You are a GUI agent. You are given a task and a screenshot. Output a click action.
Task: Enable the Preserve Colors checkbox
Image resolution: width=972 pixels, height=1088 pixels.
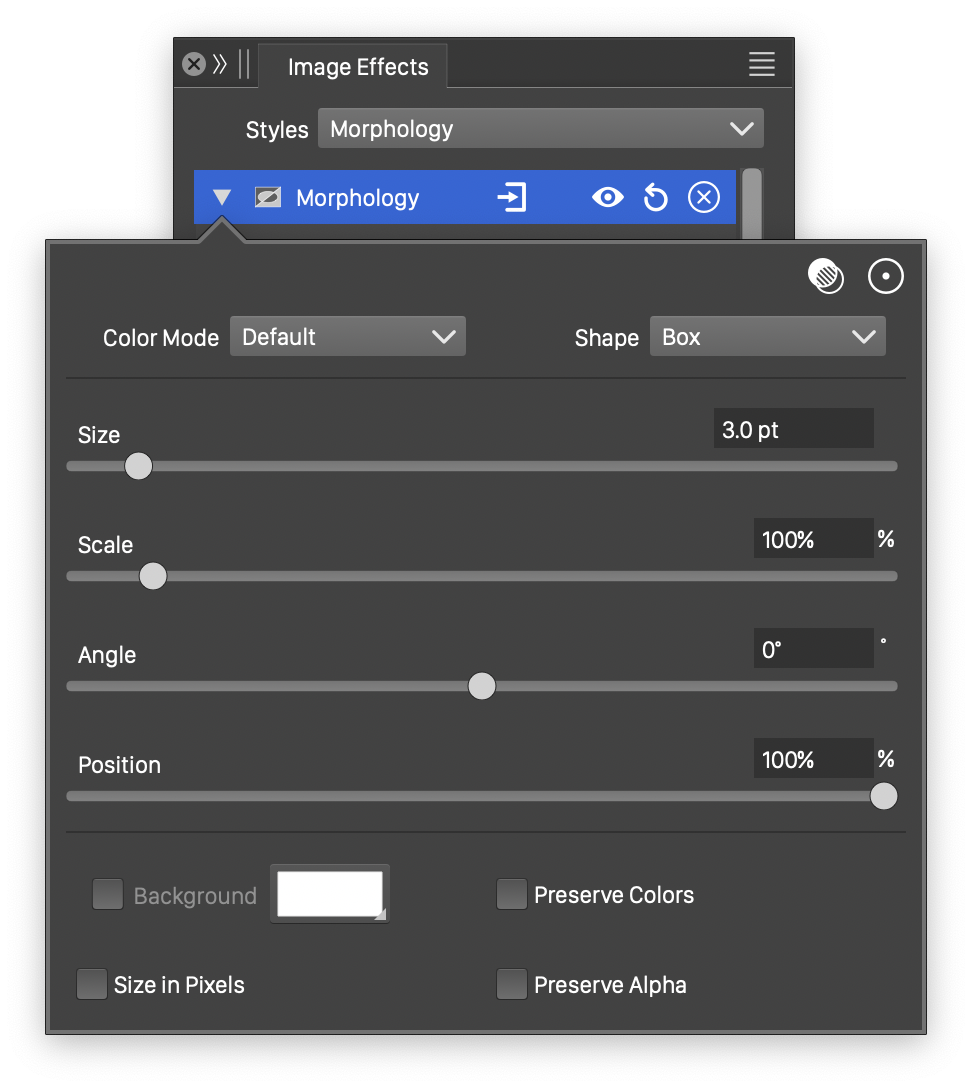pyautogui.click(x=512, y=895)
